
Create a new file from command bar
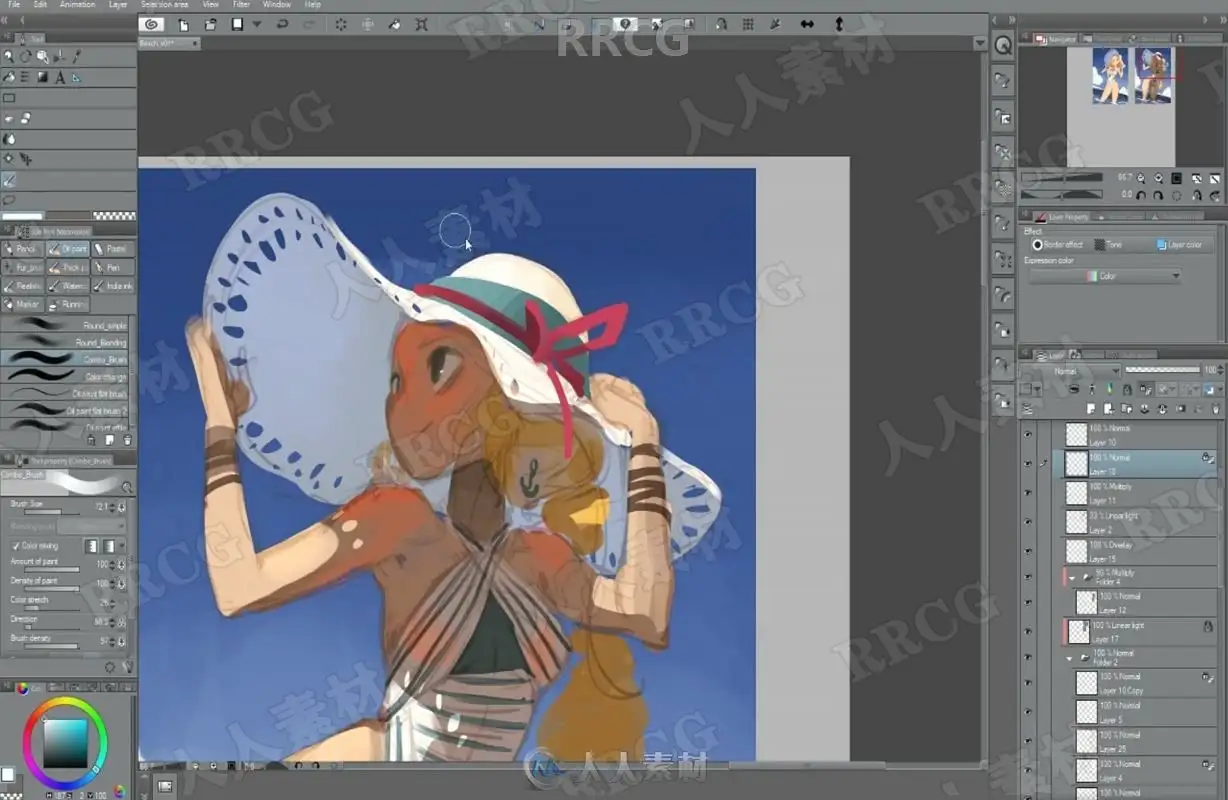183,24
